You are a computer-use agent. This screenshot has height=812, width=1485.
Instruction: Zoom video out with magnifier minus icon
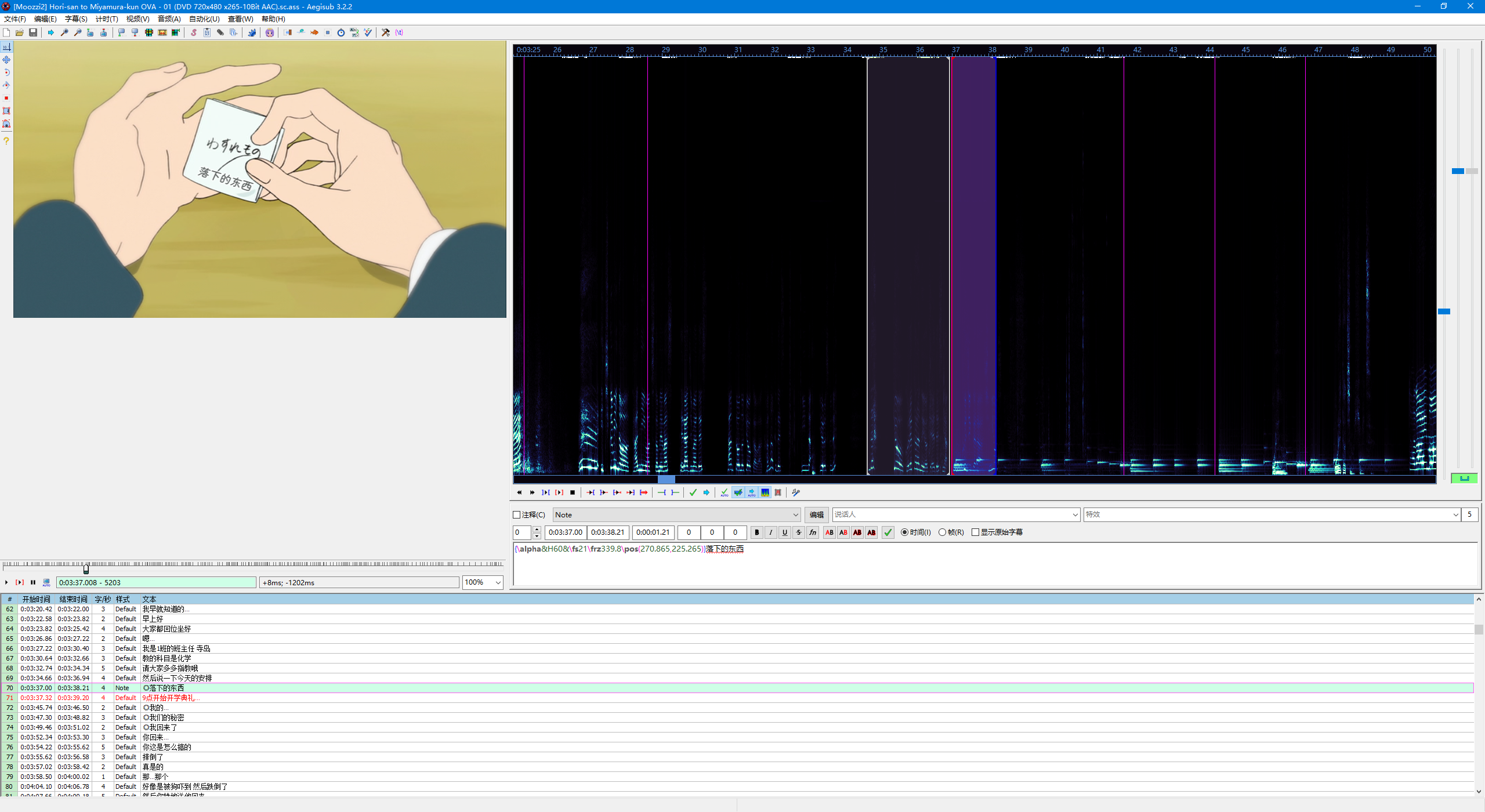tap(78, 32)
